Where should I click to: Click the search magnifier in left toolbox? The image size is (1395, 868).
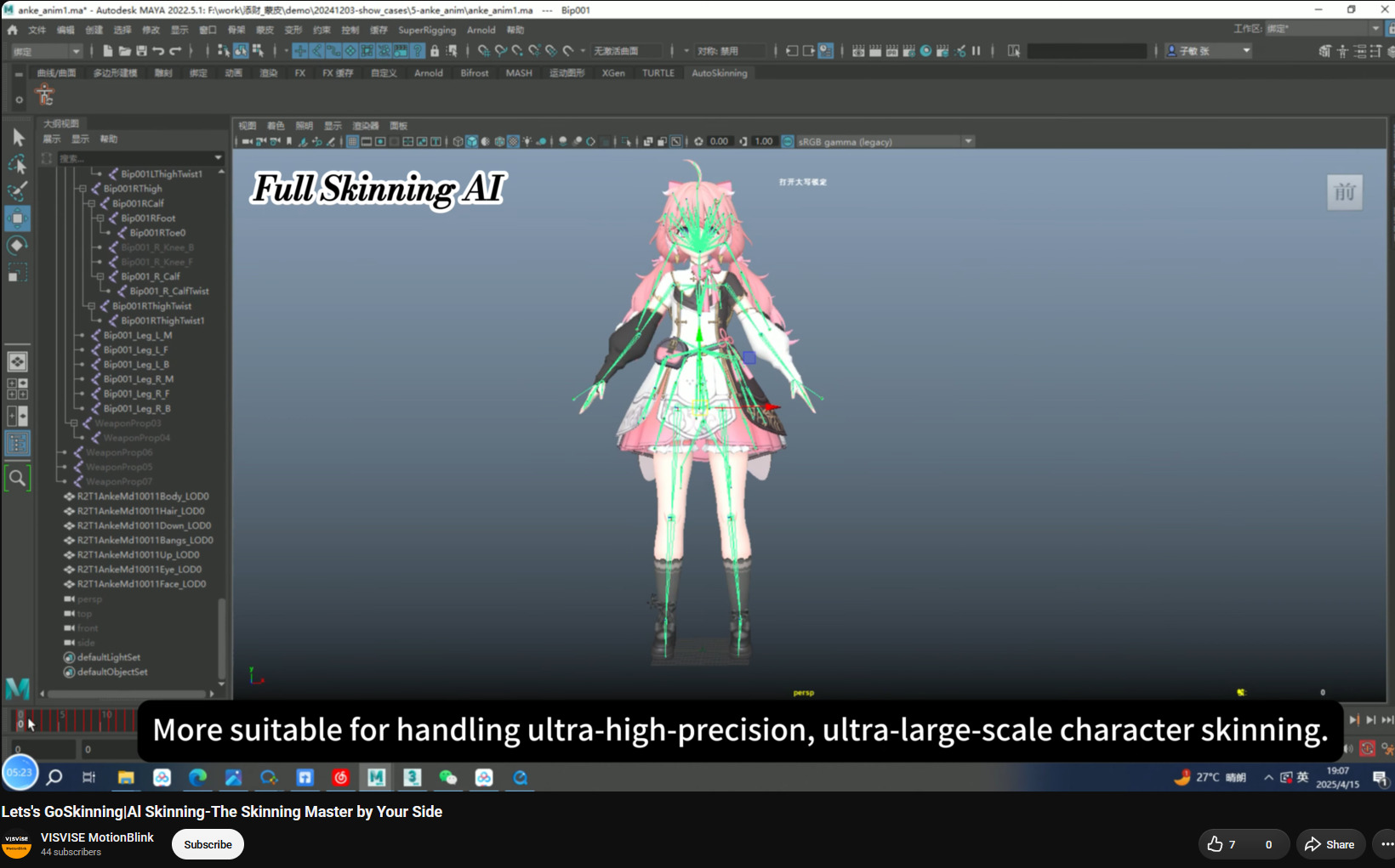point(18,478)
